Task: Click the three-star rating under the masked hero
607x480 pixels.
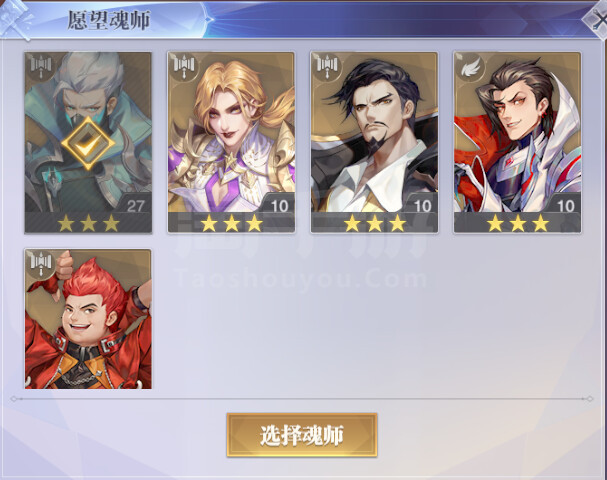Action: pyautogui.click(x=88, y=223)
